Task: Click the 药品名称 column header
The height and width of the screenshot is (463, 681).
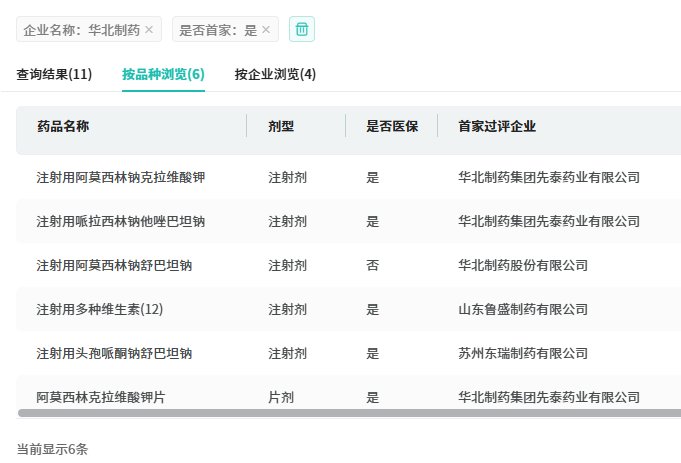Action: (63, 126)
